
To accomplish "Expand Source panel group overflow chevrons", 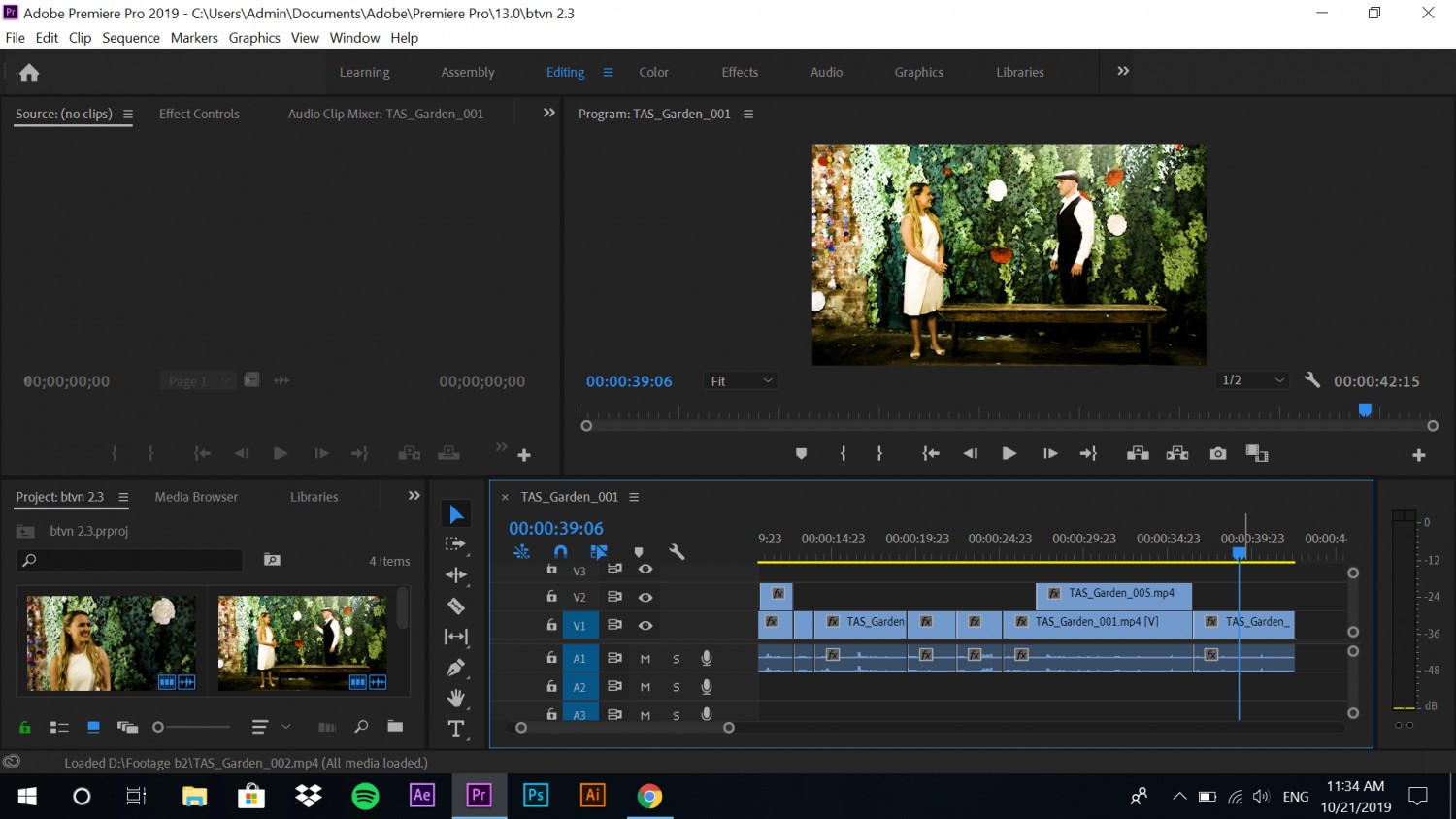I will pyautogui.click(x=549, y=113).
